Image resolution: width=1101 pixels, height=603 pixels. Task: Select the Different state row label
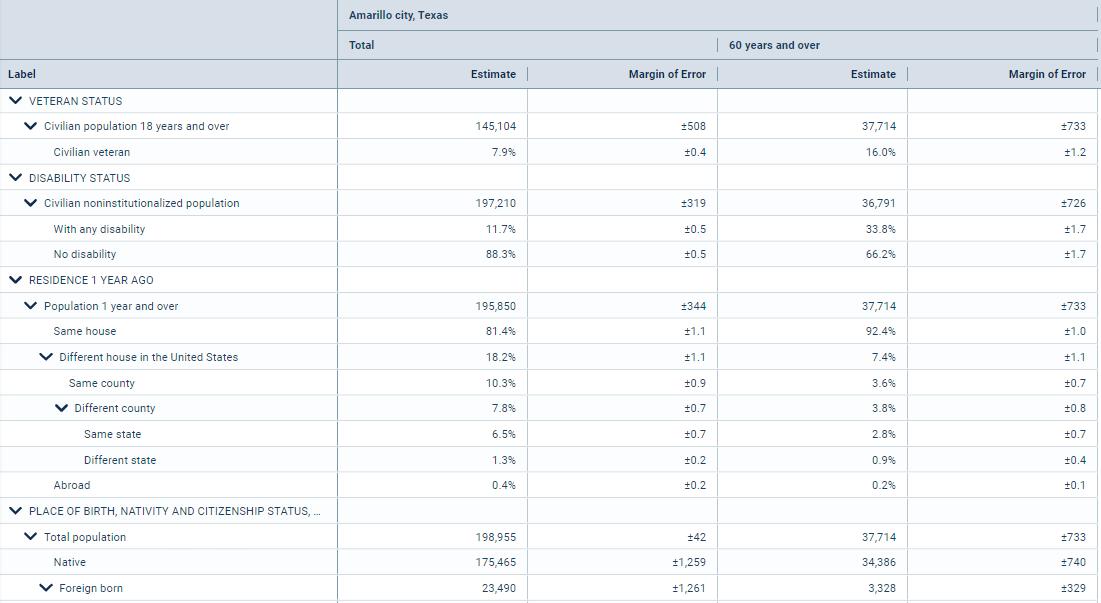click(120, 460)
